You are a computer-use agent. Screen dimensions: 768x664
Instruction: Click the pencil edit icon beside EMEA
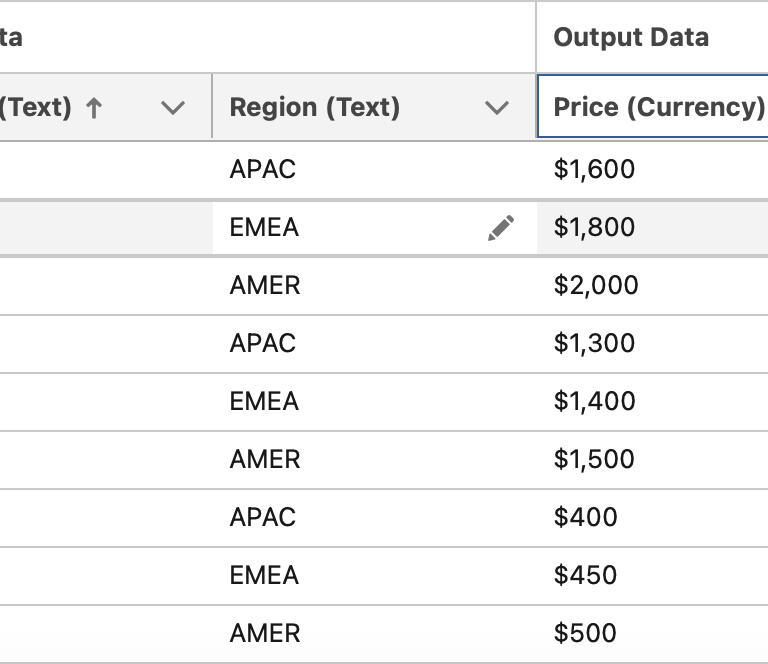[501, 228]
